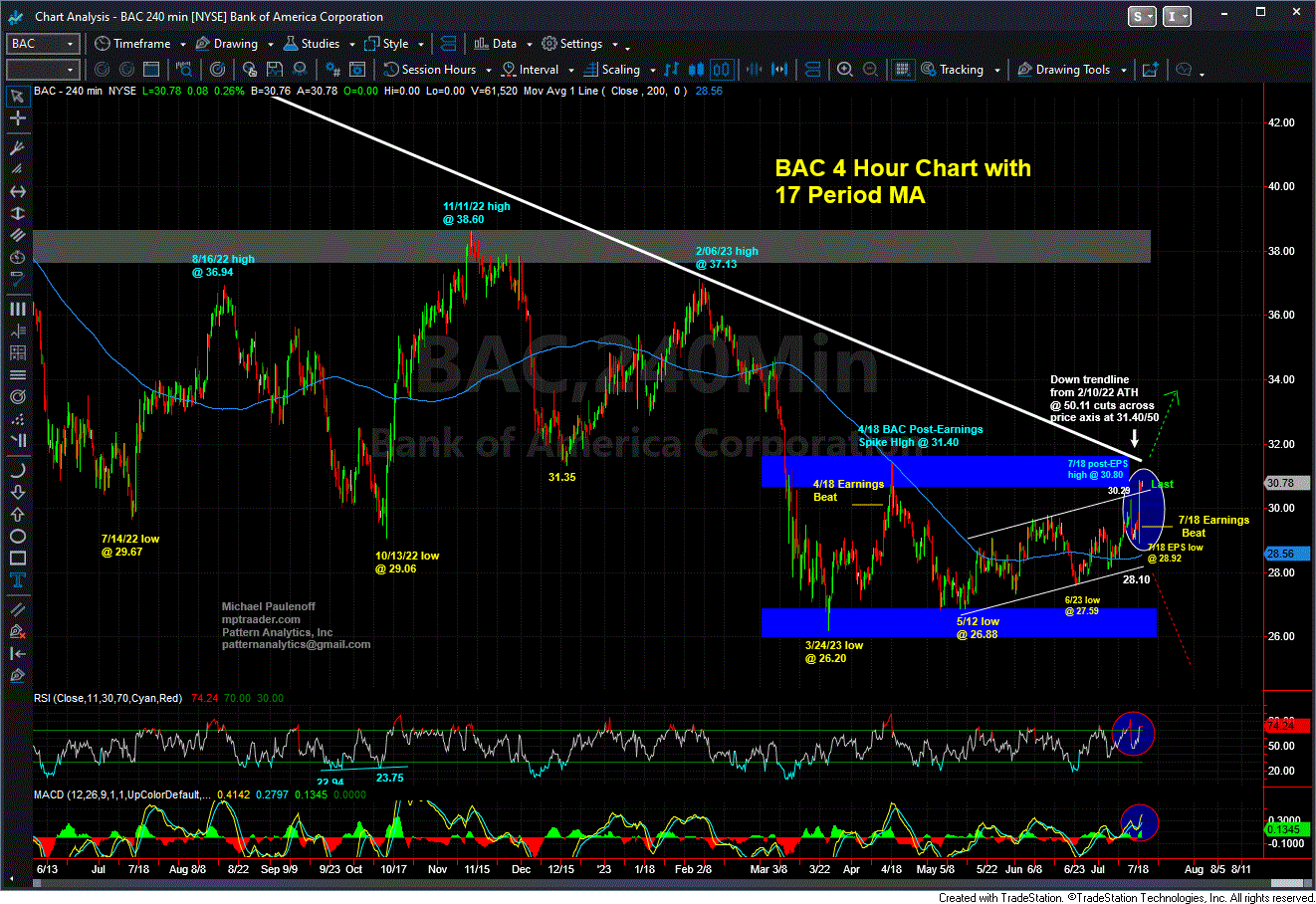Screen dimensions: 1316x904
Task: Open the Data menu
Action: 495,44
